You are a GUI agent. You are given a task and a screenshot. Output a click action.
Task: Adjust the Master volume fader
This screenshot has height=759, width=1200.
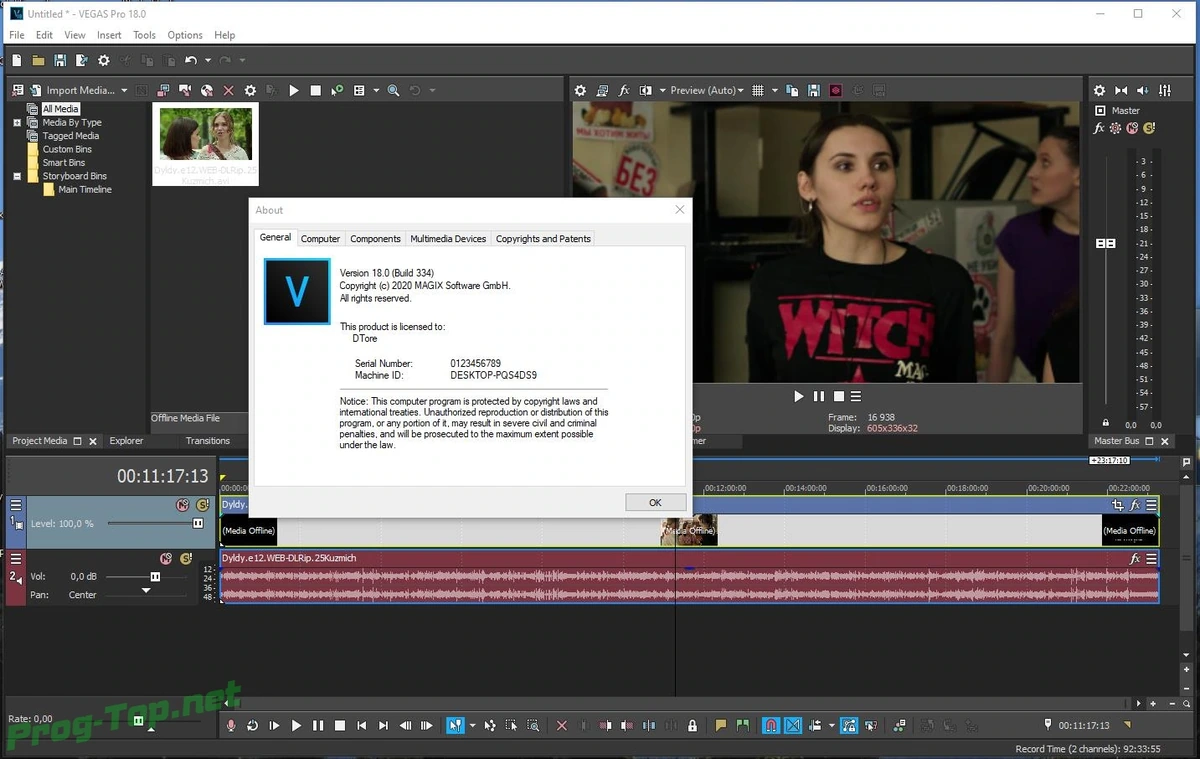click(1105, 243)
